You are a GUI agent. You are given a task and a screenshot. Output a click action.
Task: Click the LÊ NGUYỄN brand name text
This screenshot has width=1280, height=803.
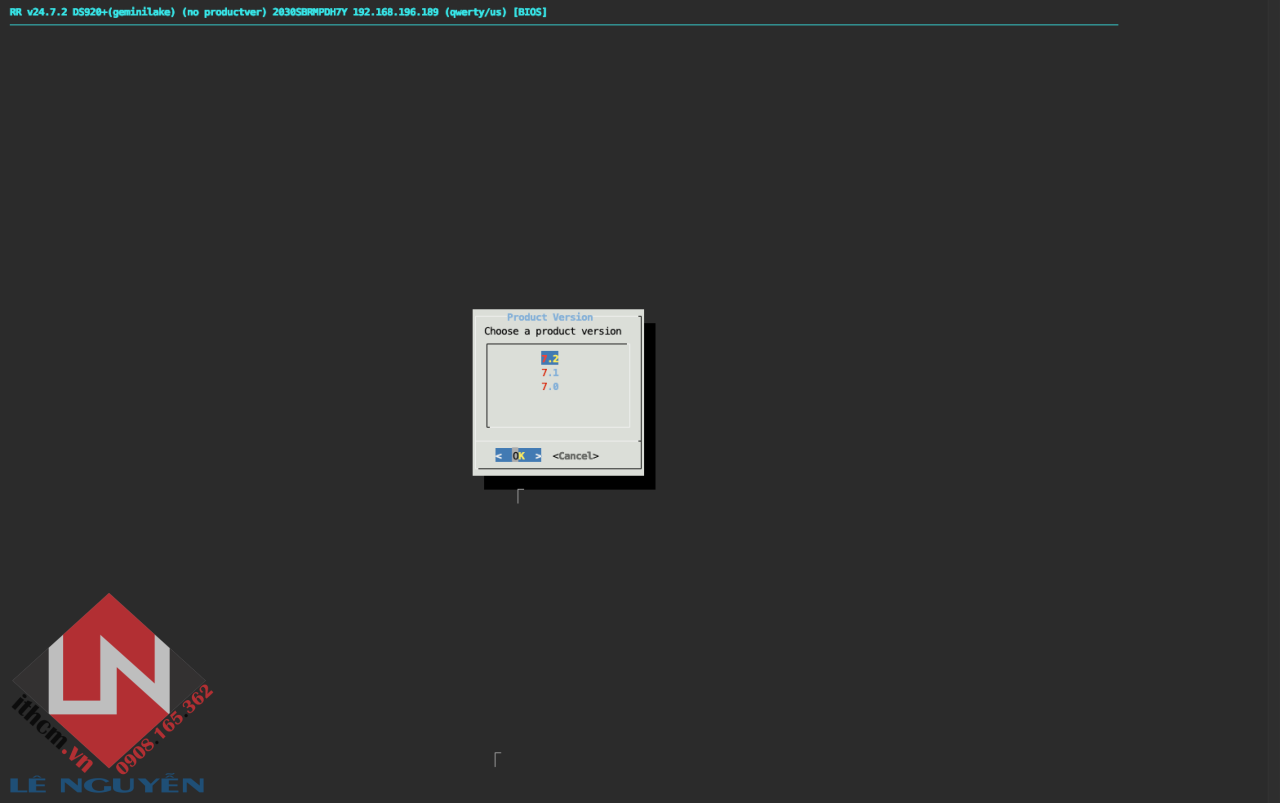(107, 785)
